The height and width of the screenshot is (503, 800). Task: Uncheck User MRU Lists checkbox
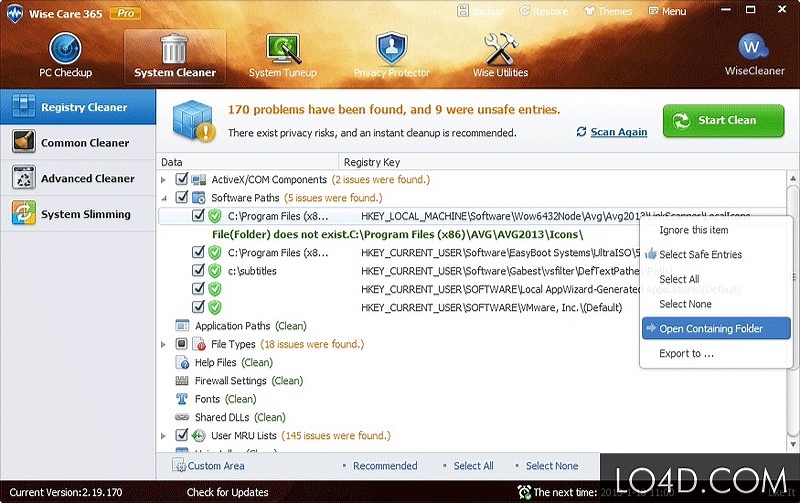coord(182,435)
